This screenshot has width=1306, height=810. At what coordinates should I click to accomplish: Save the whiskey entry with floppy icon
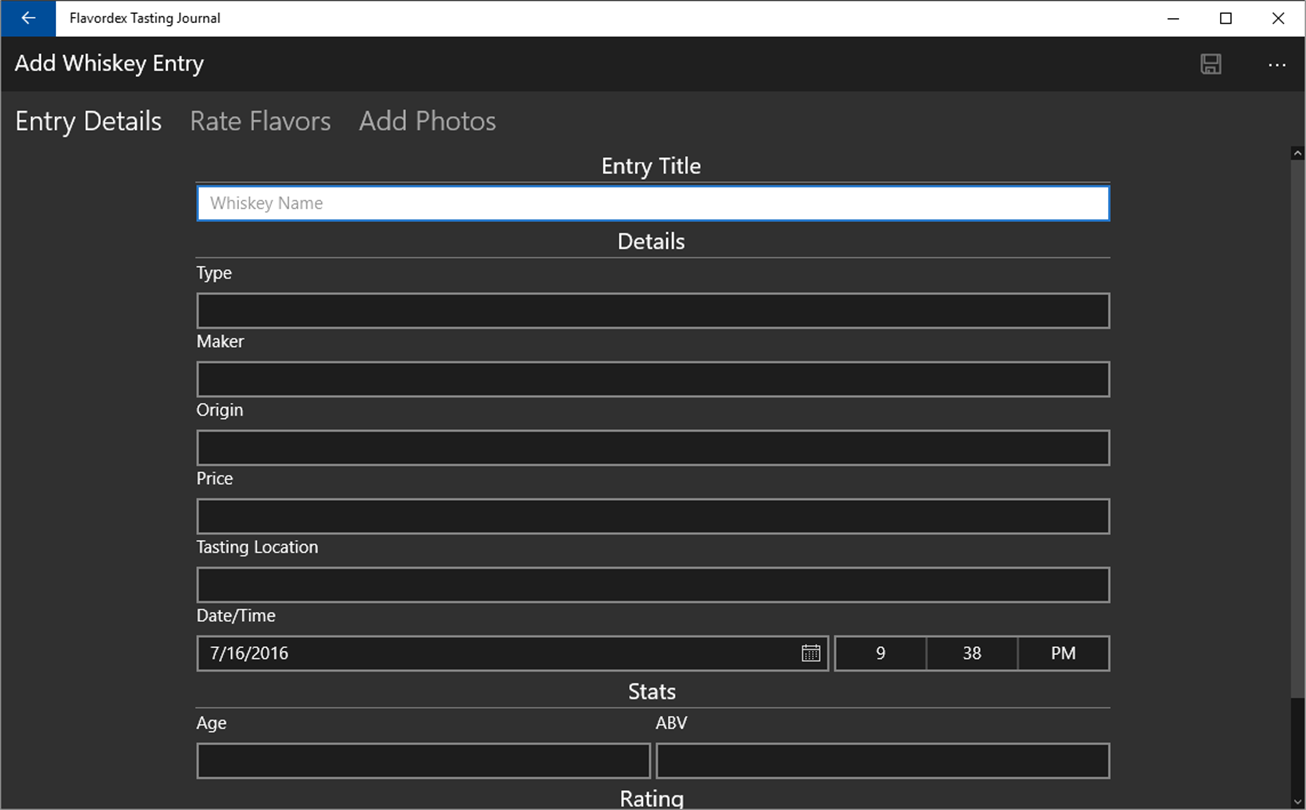click(1211, 65)
